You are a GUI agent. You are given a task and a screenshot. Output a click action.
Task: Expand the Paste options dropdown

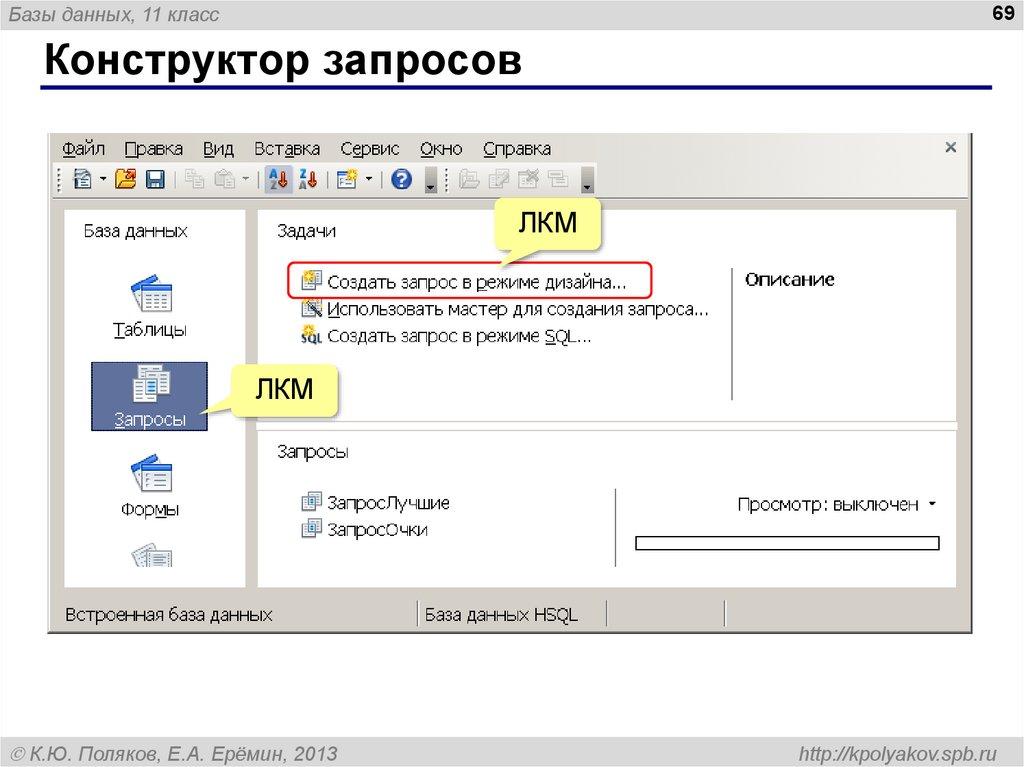click(243, 181)
